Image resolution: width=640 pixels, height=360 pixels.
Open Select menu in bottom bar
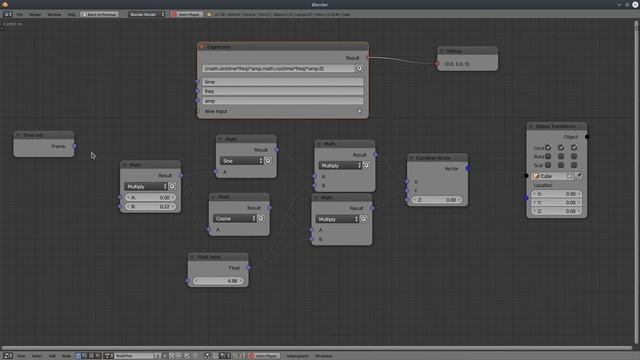pos(37,356)
